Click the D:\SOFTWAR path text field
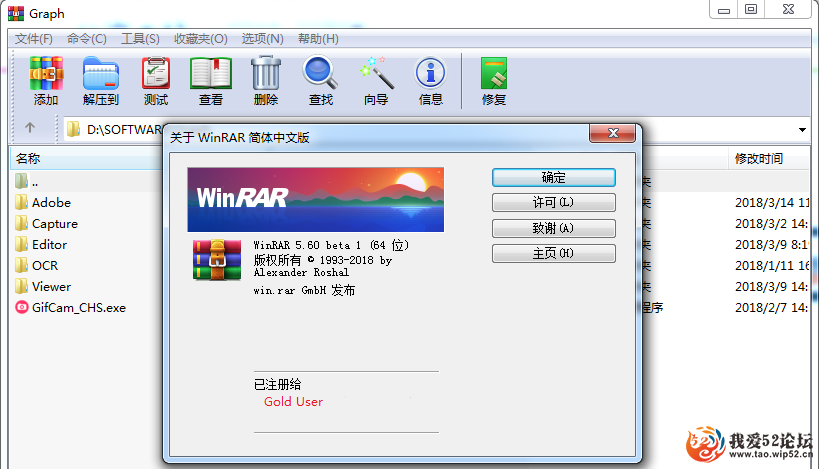Screen dimensions: 820x469 click(x=124, y=129)
